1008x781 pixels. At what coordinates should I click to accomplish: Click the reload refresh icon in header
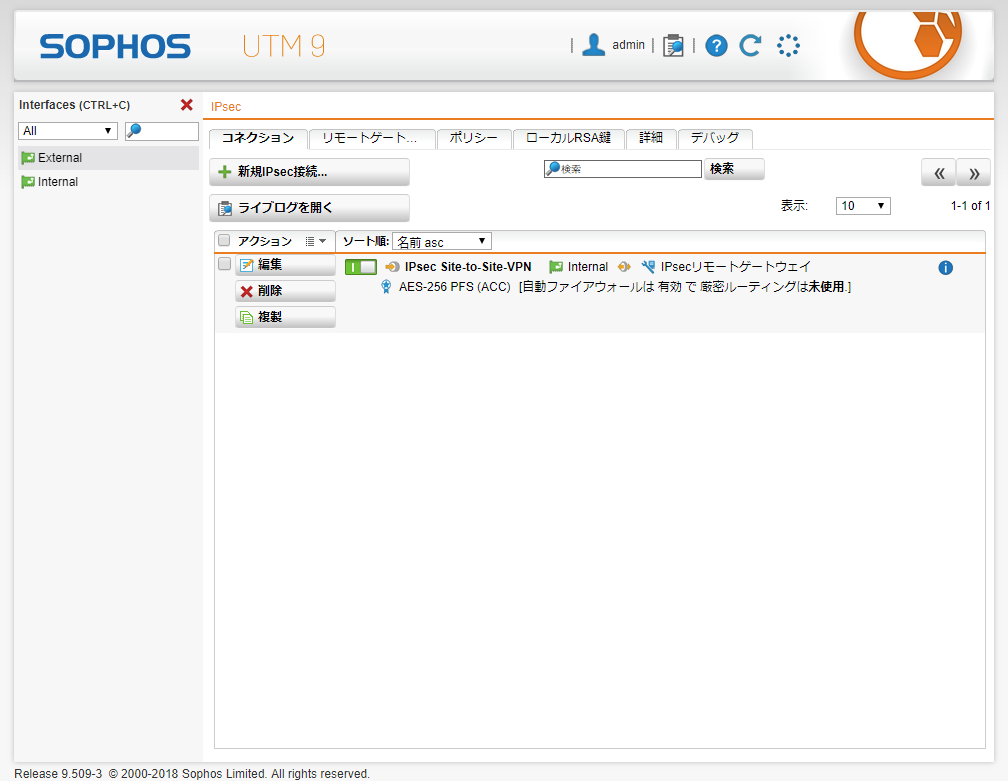click(x=750, y=45)
